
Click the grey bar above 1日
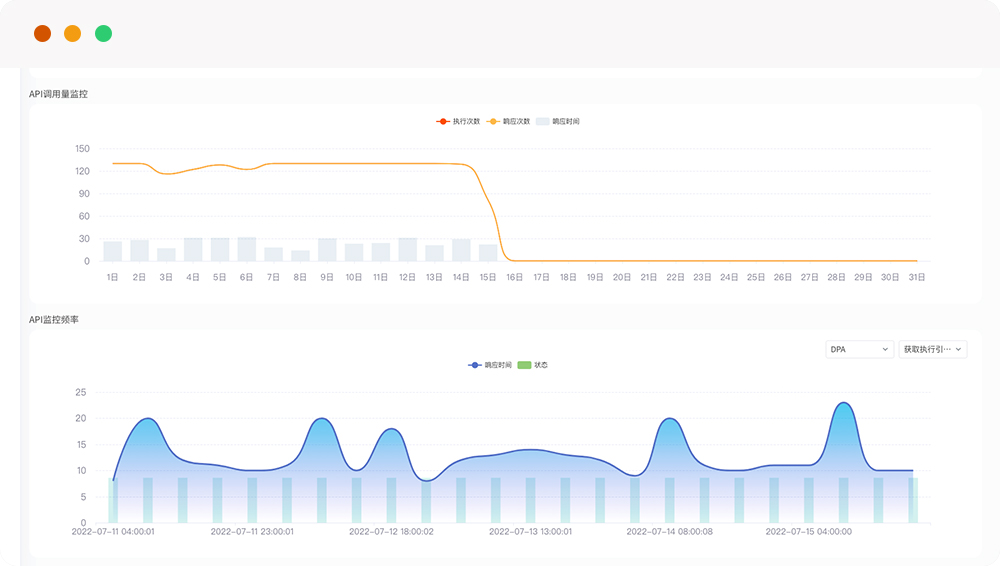113,251
